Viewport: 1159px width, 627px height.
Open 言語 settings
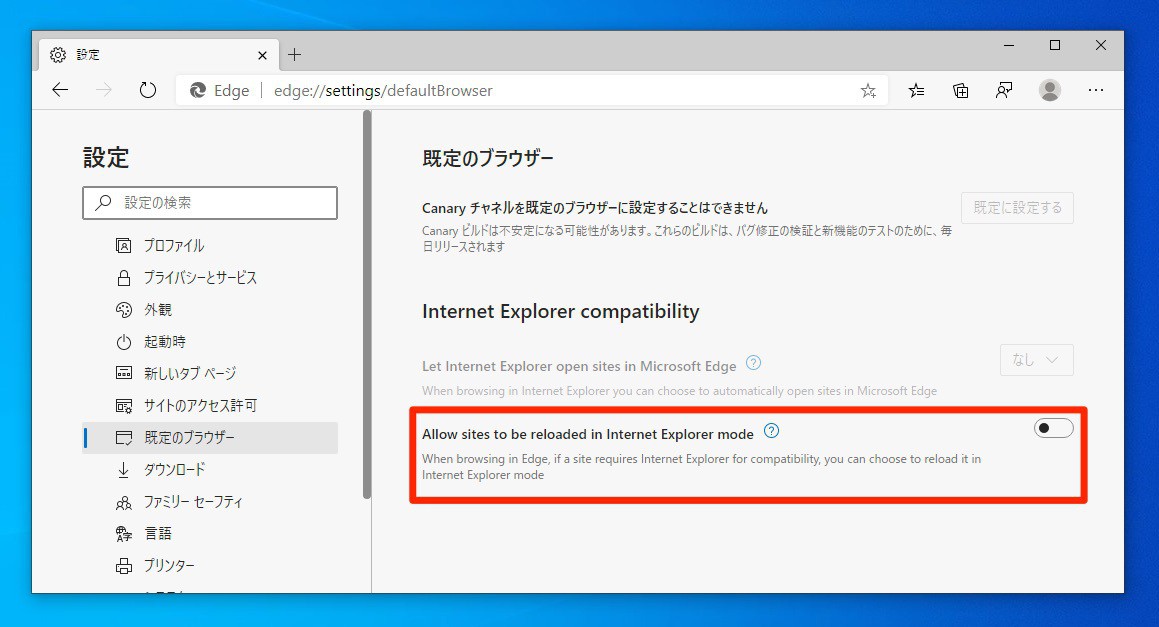click(x=210, y=533)
